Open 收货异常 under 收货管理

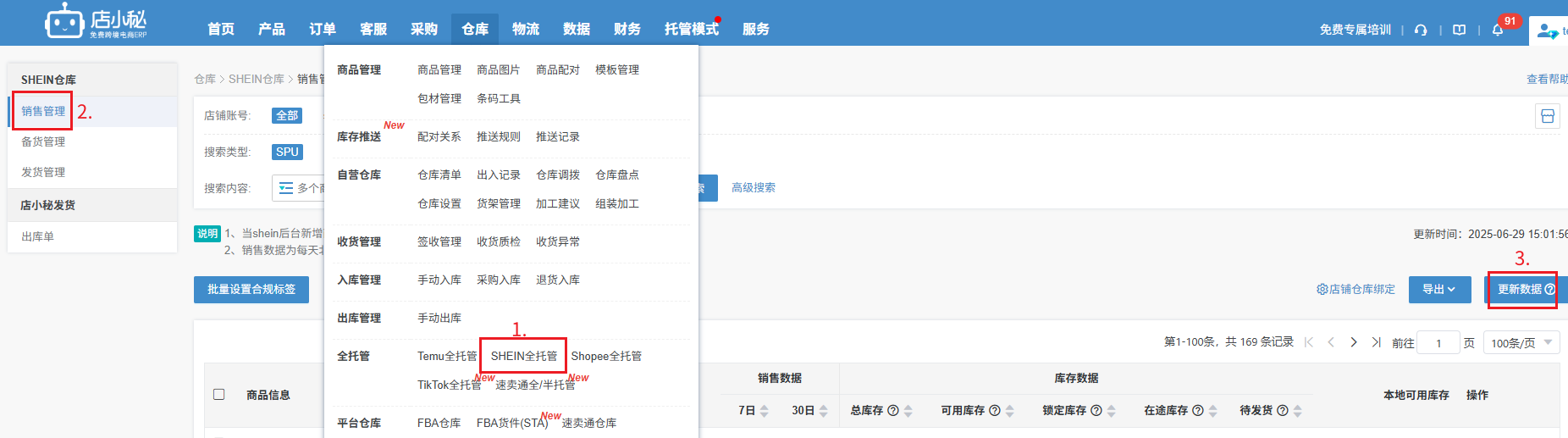pyautogui.click(x=558, y=241)
